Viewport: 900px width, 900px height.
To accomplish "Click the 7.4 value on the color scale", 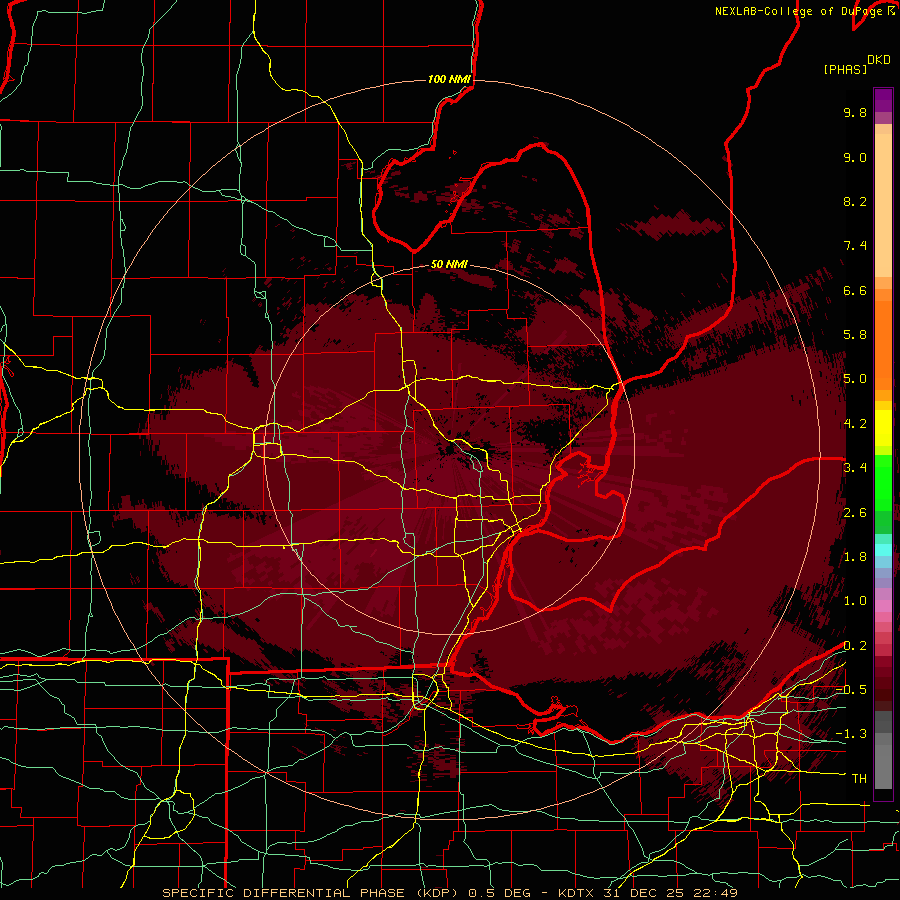I will [x=855, y=246].
